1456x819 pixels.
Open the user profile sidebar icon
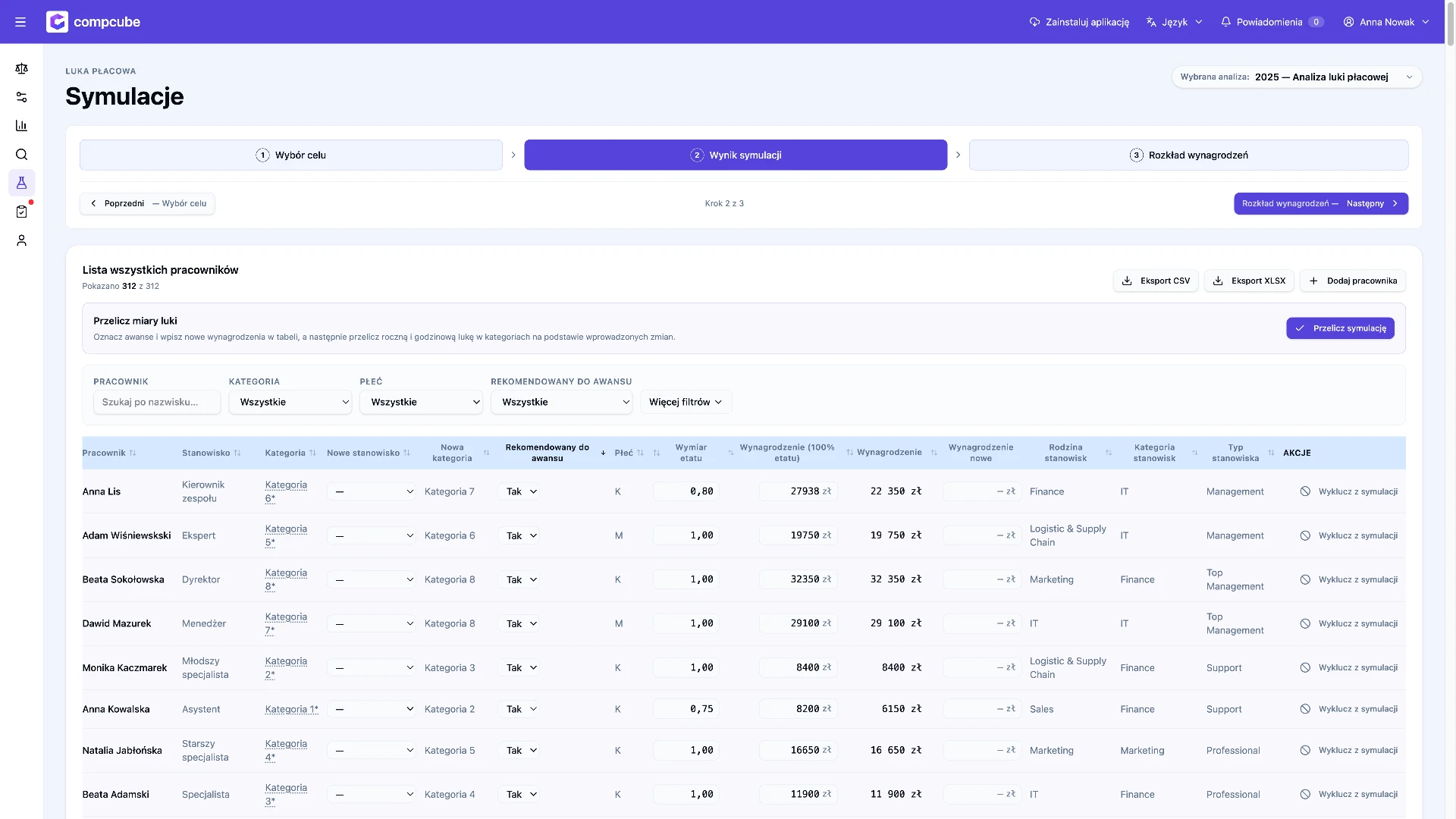tap(21, 240)
